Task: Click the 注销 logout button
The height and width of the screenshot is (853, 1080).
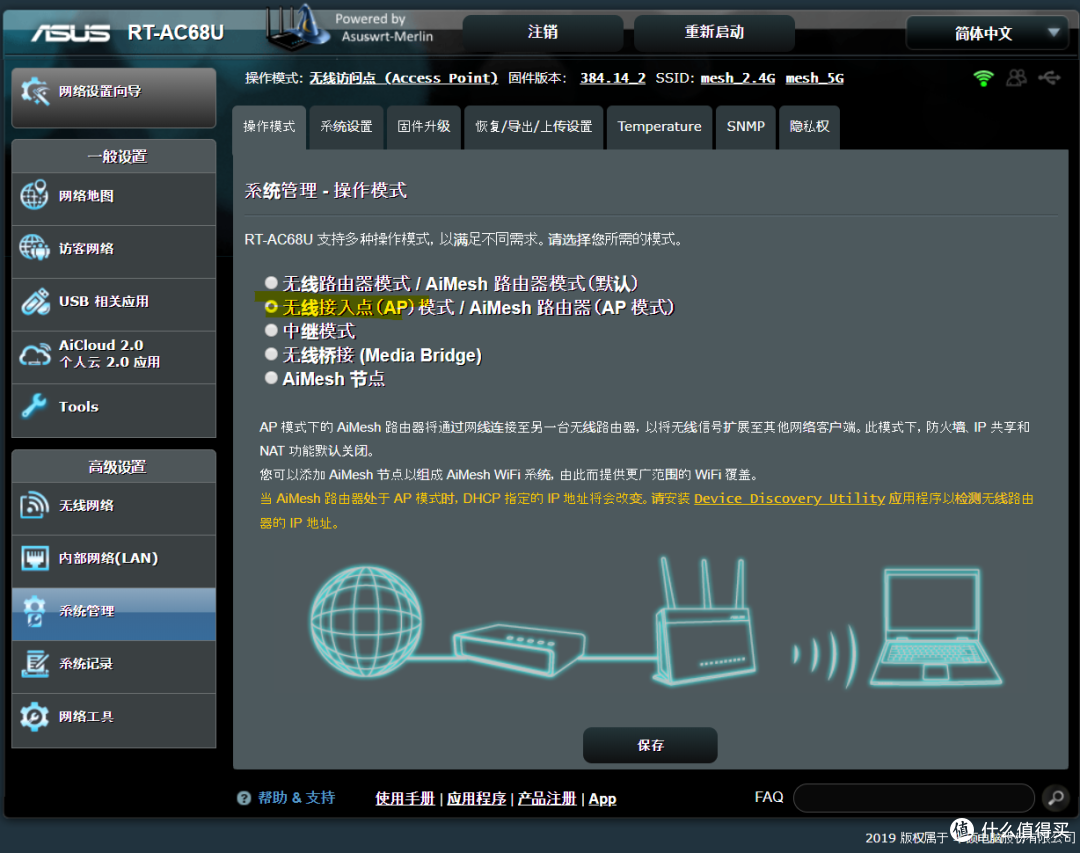Action: [x=543, y=32]
